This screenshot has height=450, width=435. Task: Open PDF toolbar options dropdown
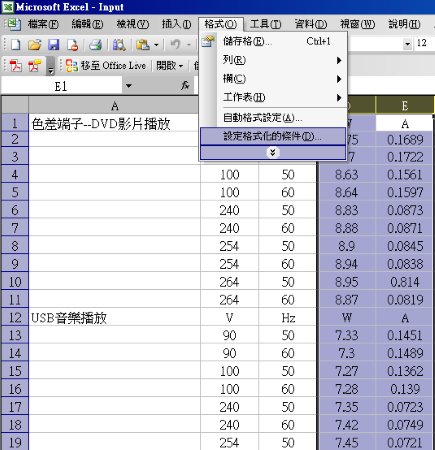click(x=51, y=66)
